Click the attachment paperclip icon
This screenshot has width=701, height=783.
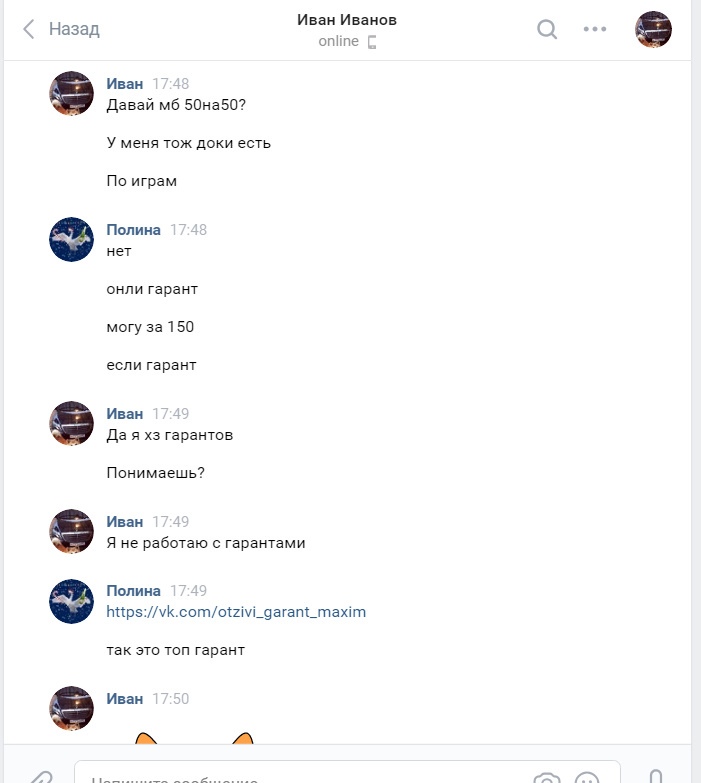pos(40,777)
